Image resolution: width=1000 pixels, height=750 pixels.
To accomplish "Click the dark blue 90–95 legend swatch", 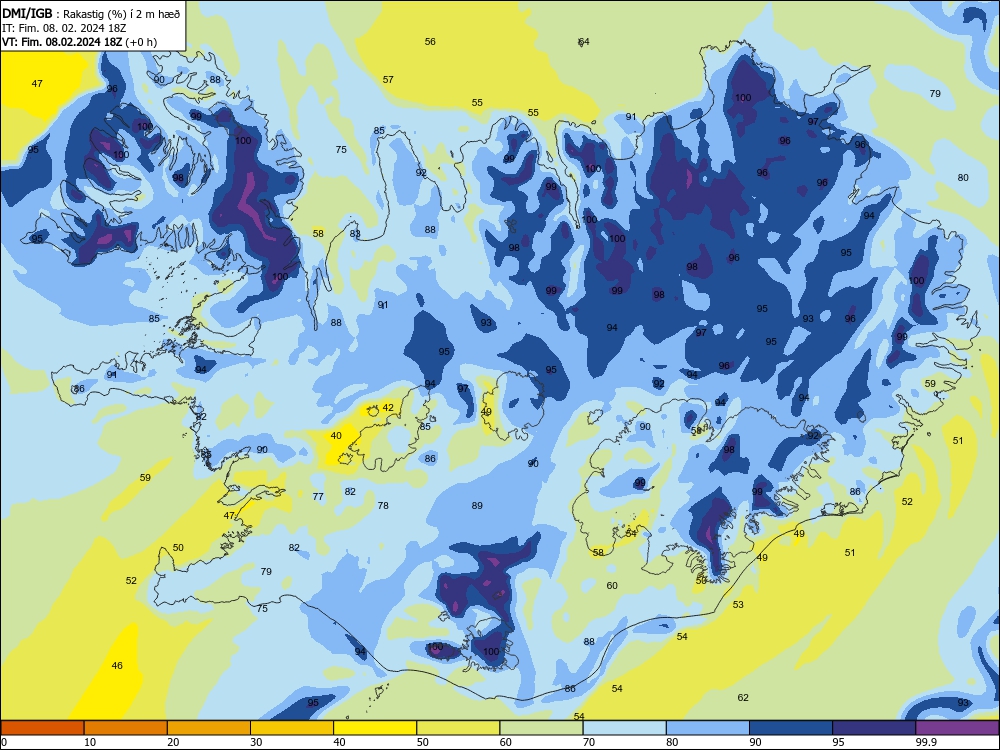I will (791, 728).
